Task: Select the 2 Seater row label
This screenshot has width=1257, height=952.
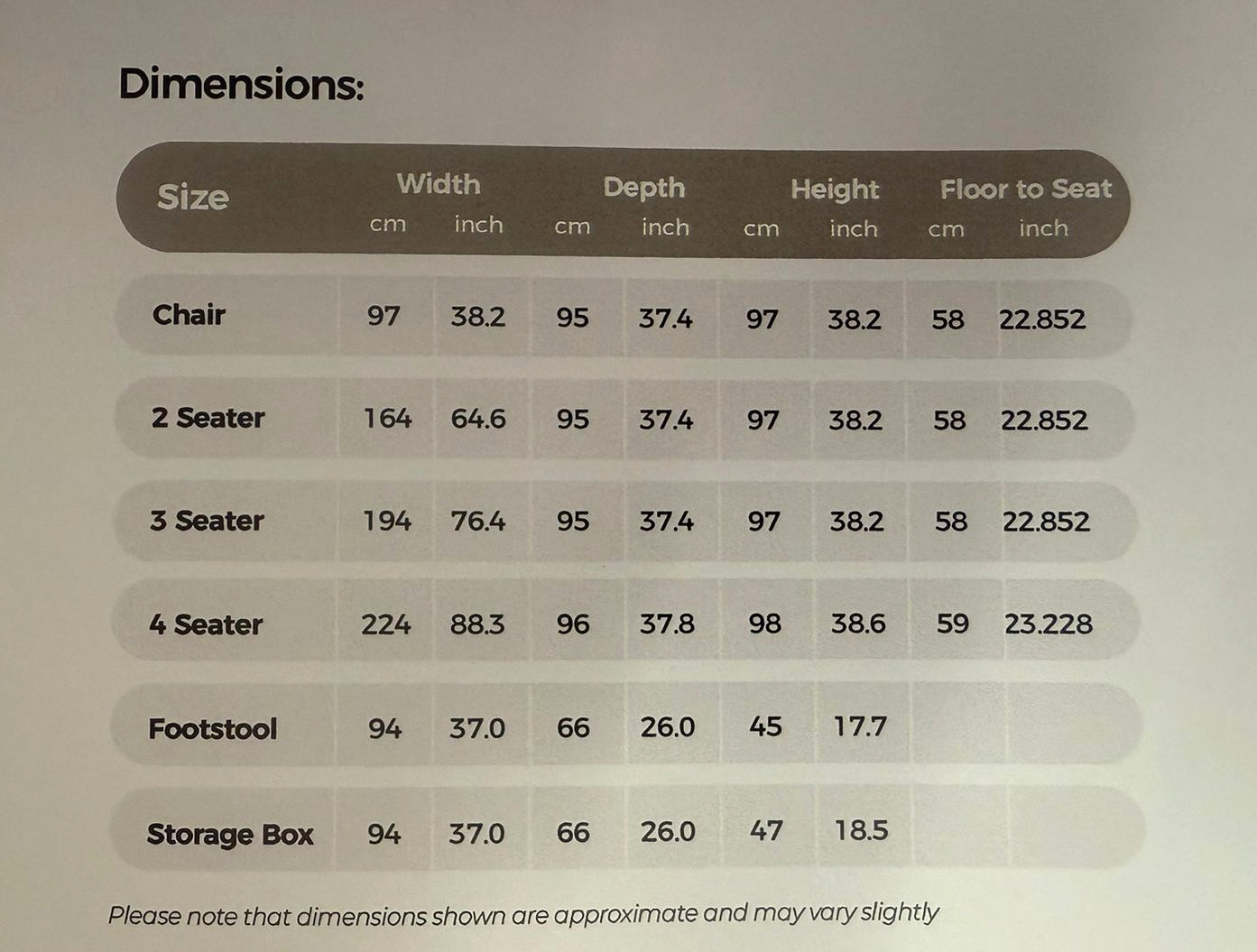Action: point(208,418)
